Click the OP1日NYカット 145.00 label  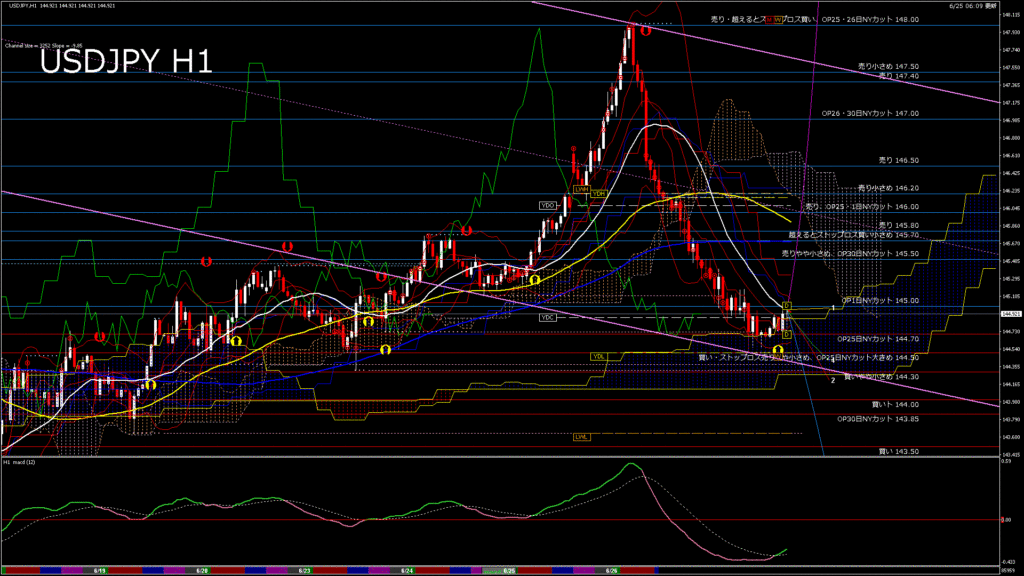click(x=880, y=300)
